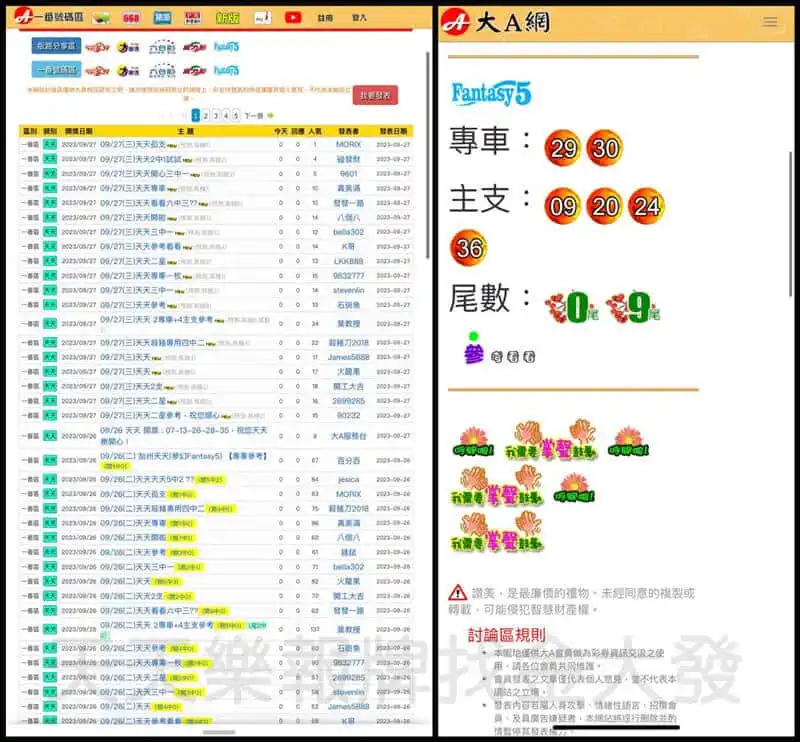Tap the Fantasy 5 logo in right panel

click(x=491, y=95)
